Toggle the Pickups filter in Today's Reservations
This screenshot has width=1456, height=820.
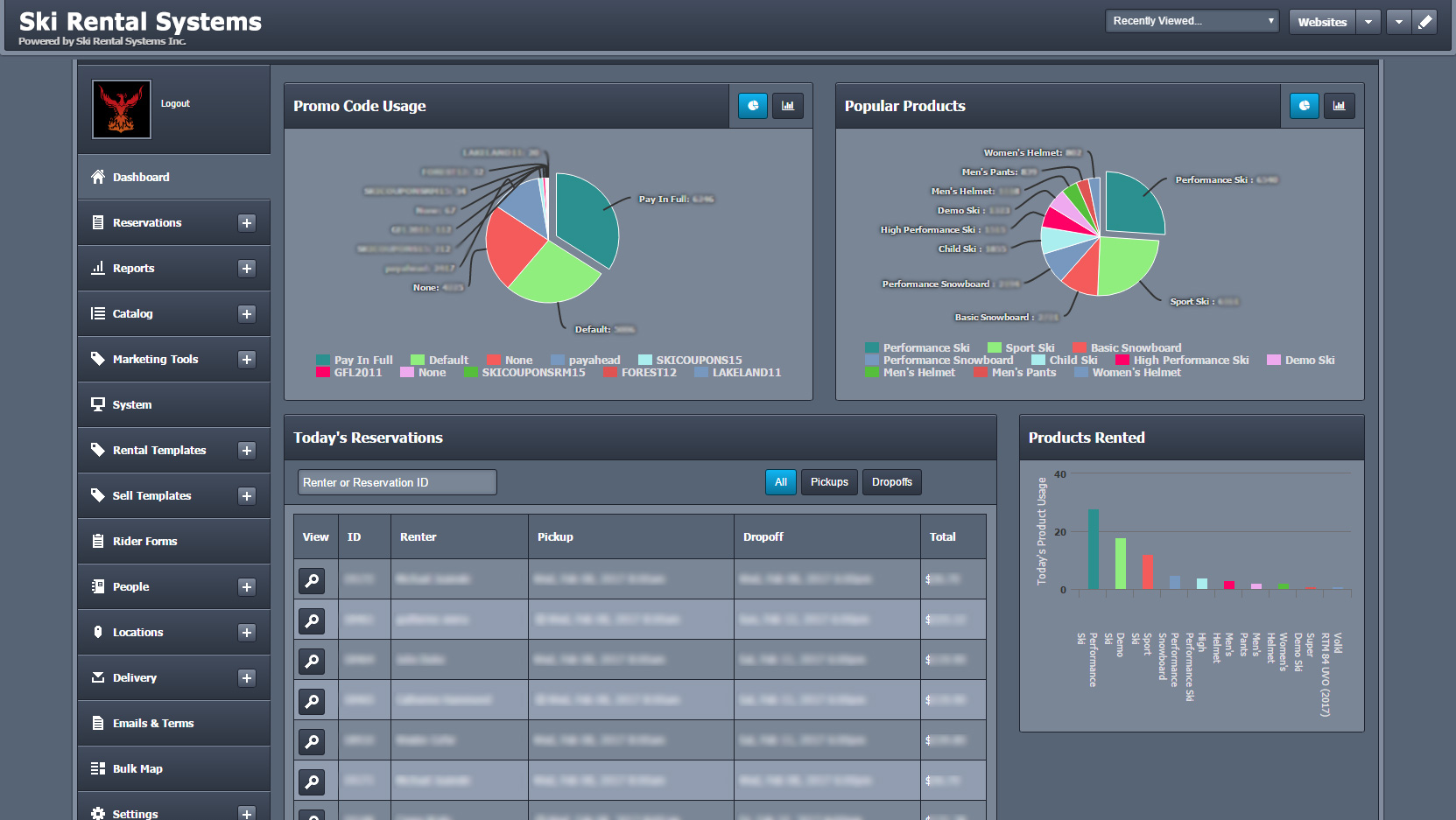click(828, 481)
